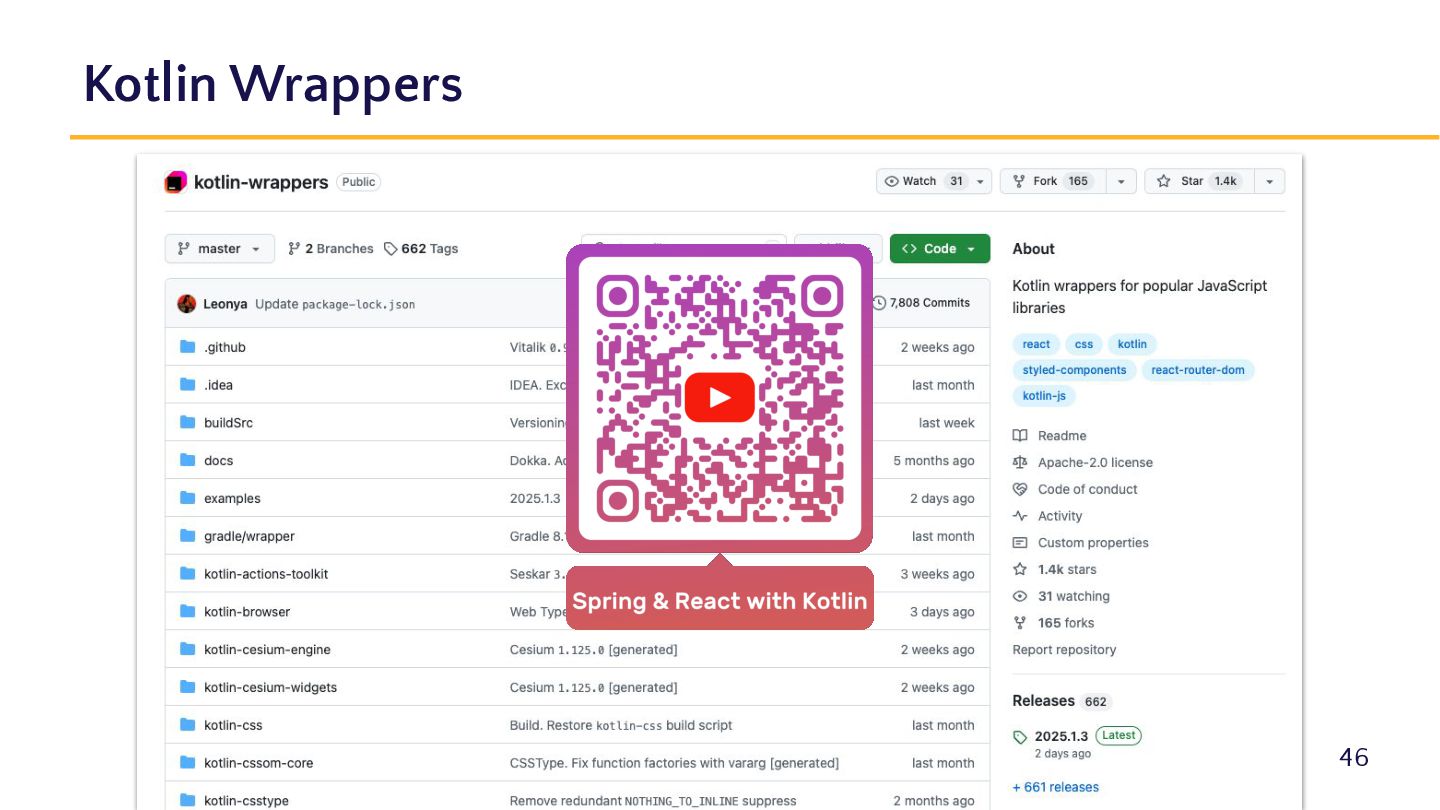This screenshot has width=1440, height=810.
Task: Open the 7,808 Commits history
Action: pyautogui.click(x=921, y=303)
